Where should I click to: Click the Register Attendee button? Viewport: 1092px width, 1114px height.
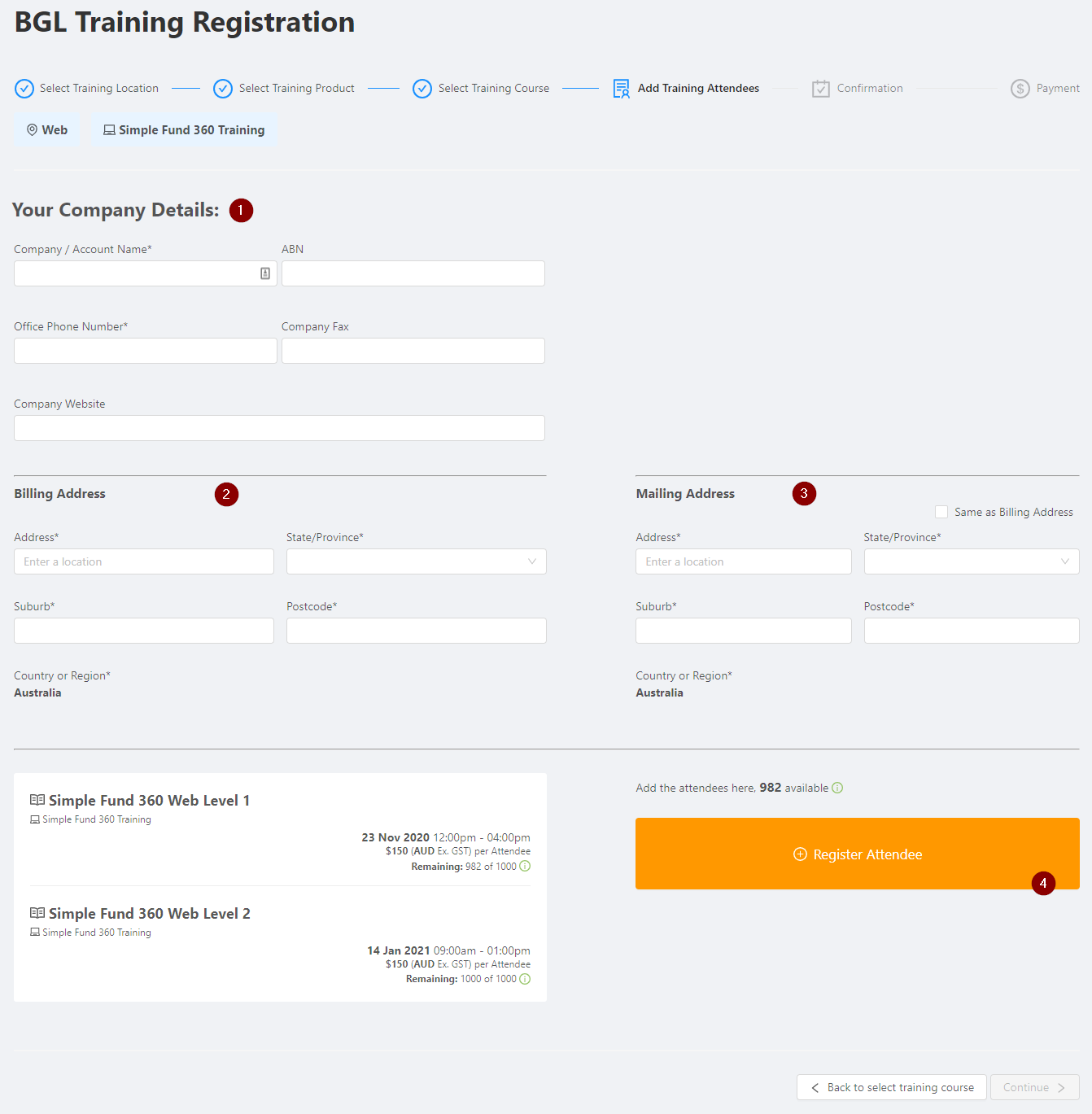[858, 854]
